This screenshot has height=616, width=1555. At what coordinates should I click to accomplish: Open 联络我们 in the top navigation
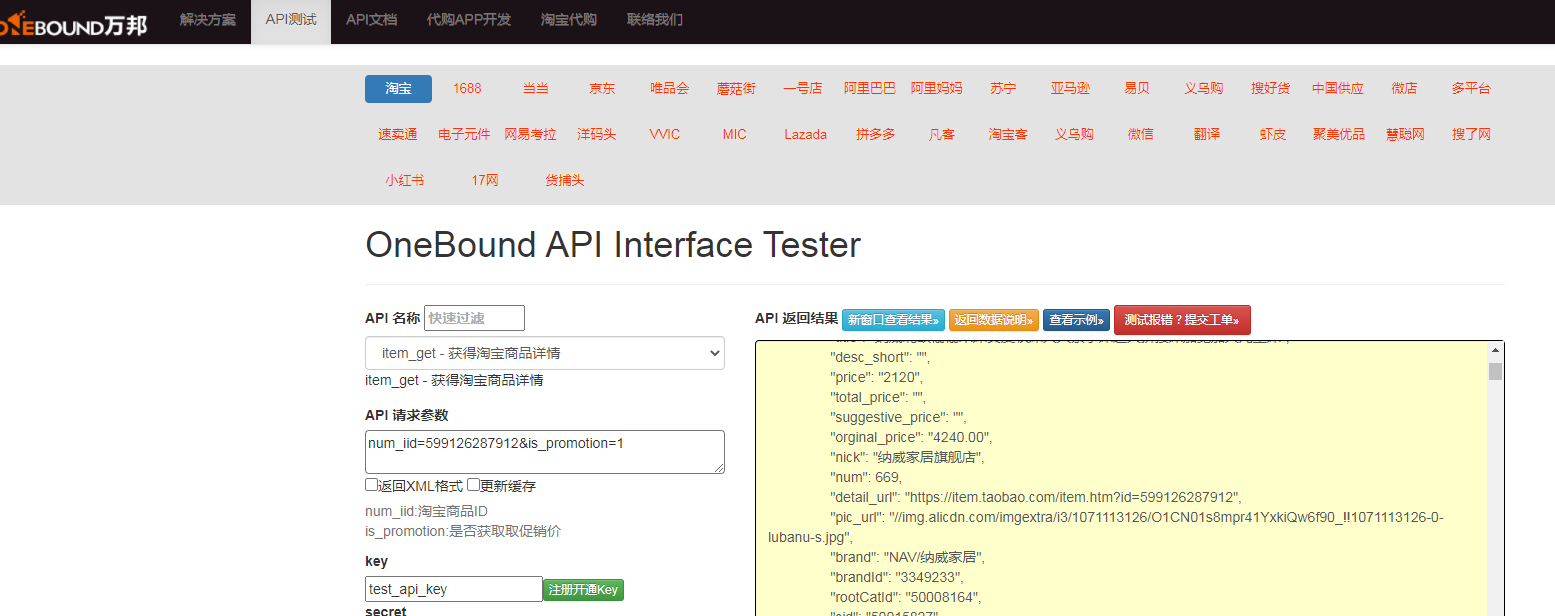coord(655,20)
